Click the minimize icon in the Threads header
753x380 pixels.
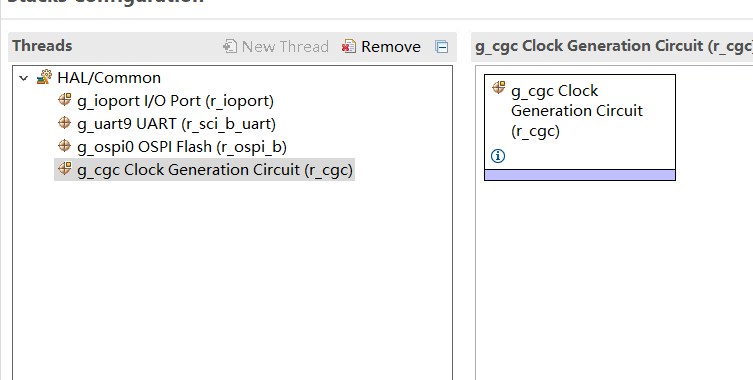442,47
